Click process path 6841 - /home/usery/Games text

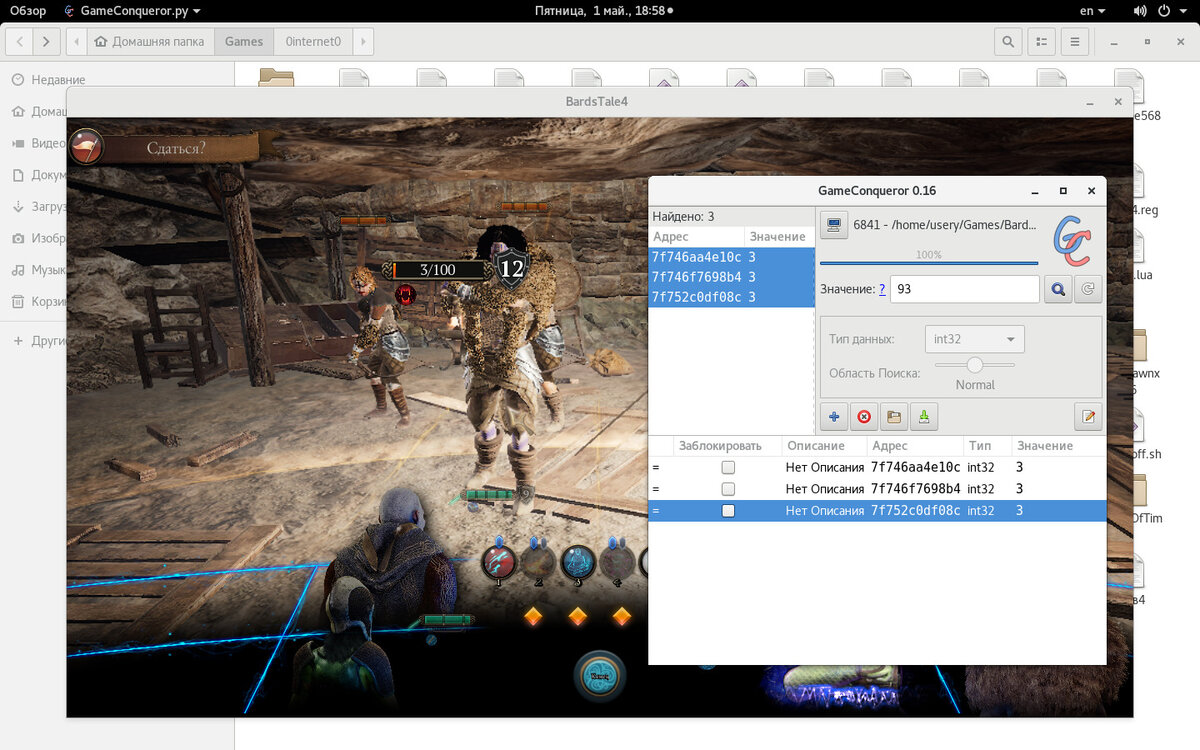point(945,226)
